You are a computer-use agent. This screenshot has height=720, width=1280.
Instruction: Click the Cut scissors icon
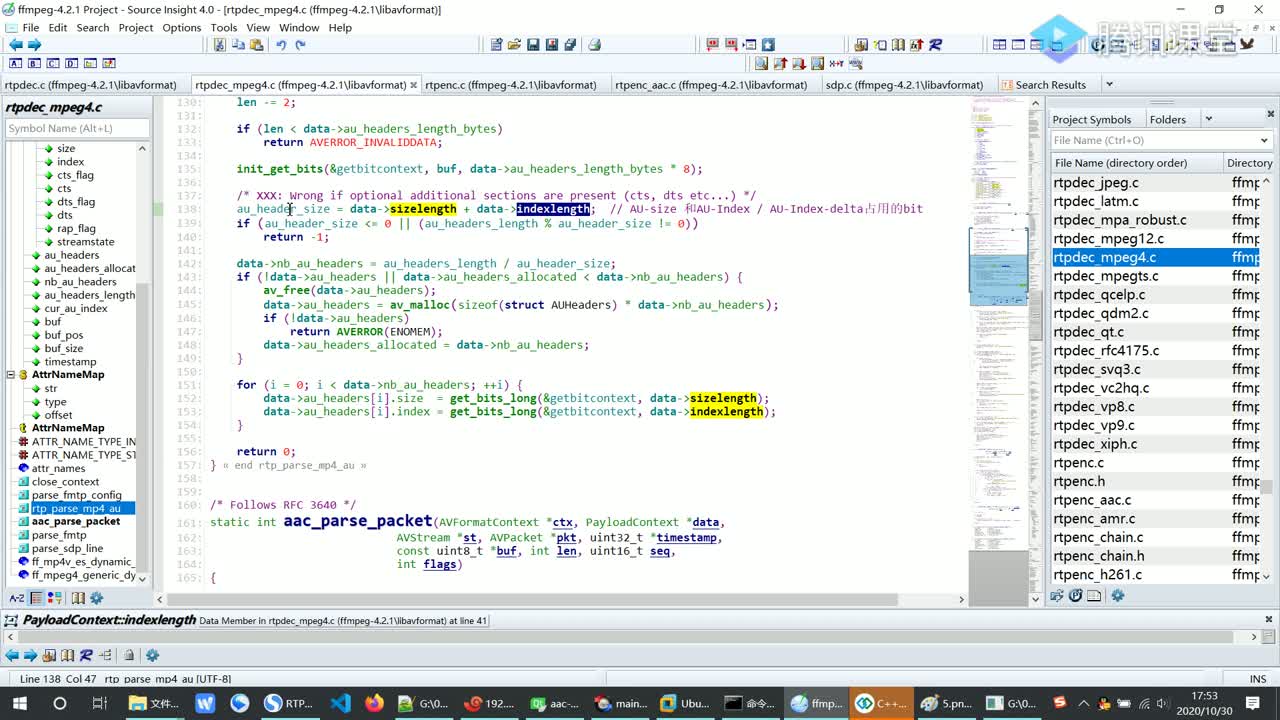coord(220,45)
